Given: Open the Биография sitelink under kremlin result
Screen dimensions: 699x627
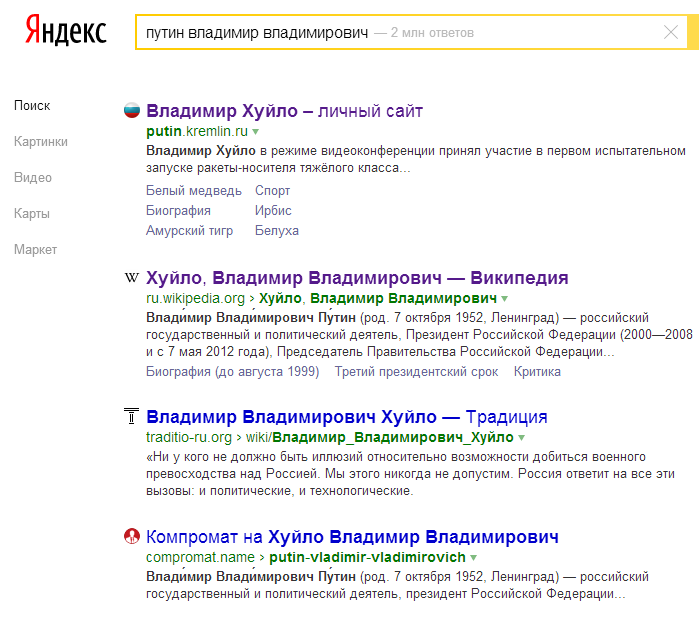Looking at the screenshot, I should tap(178, 210).
